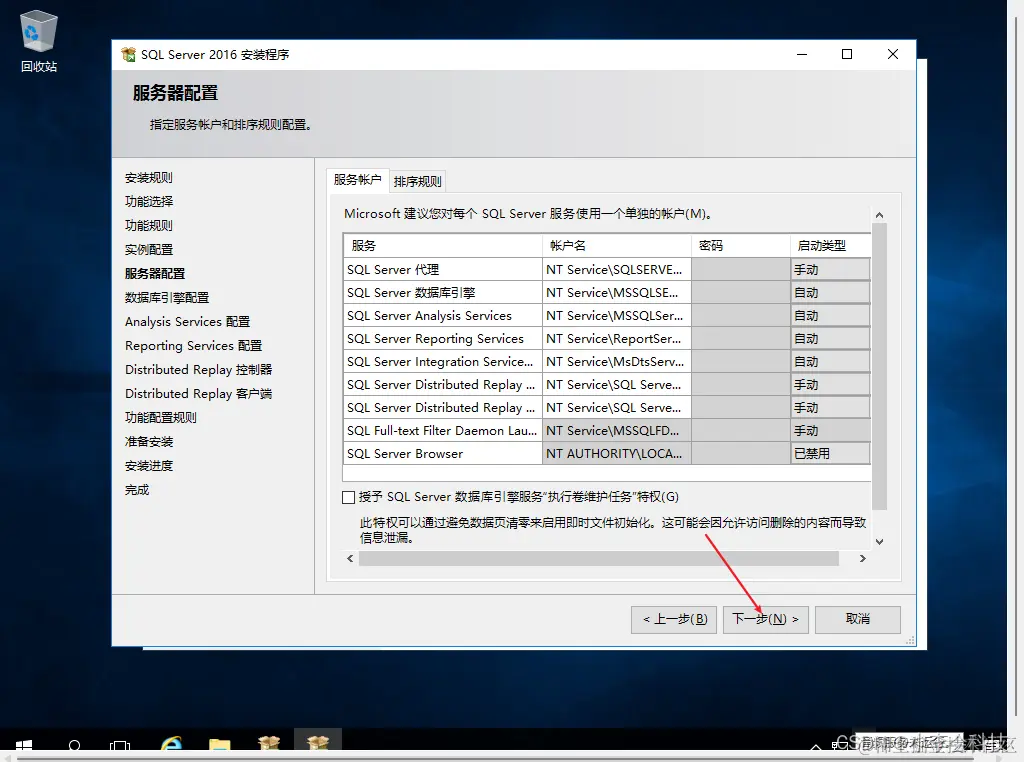Select the SQL Server Integration Service row name
Screen dimensions: 1024x762
coord(442,361)
